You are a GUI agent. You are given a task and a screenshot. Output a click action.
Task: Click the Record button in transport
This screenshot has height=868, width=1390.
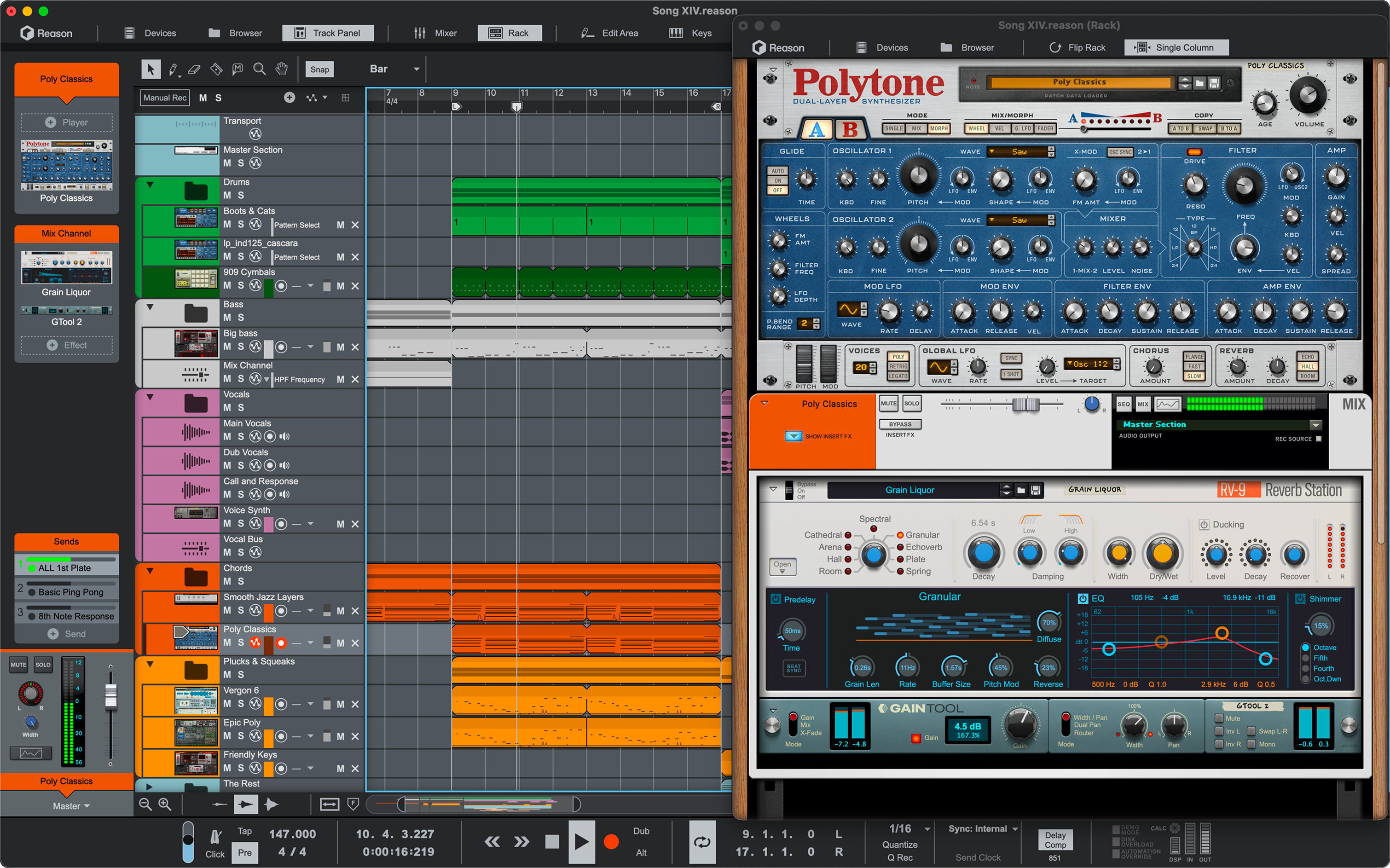tap(611, 842)
